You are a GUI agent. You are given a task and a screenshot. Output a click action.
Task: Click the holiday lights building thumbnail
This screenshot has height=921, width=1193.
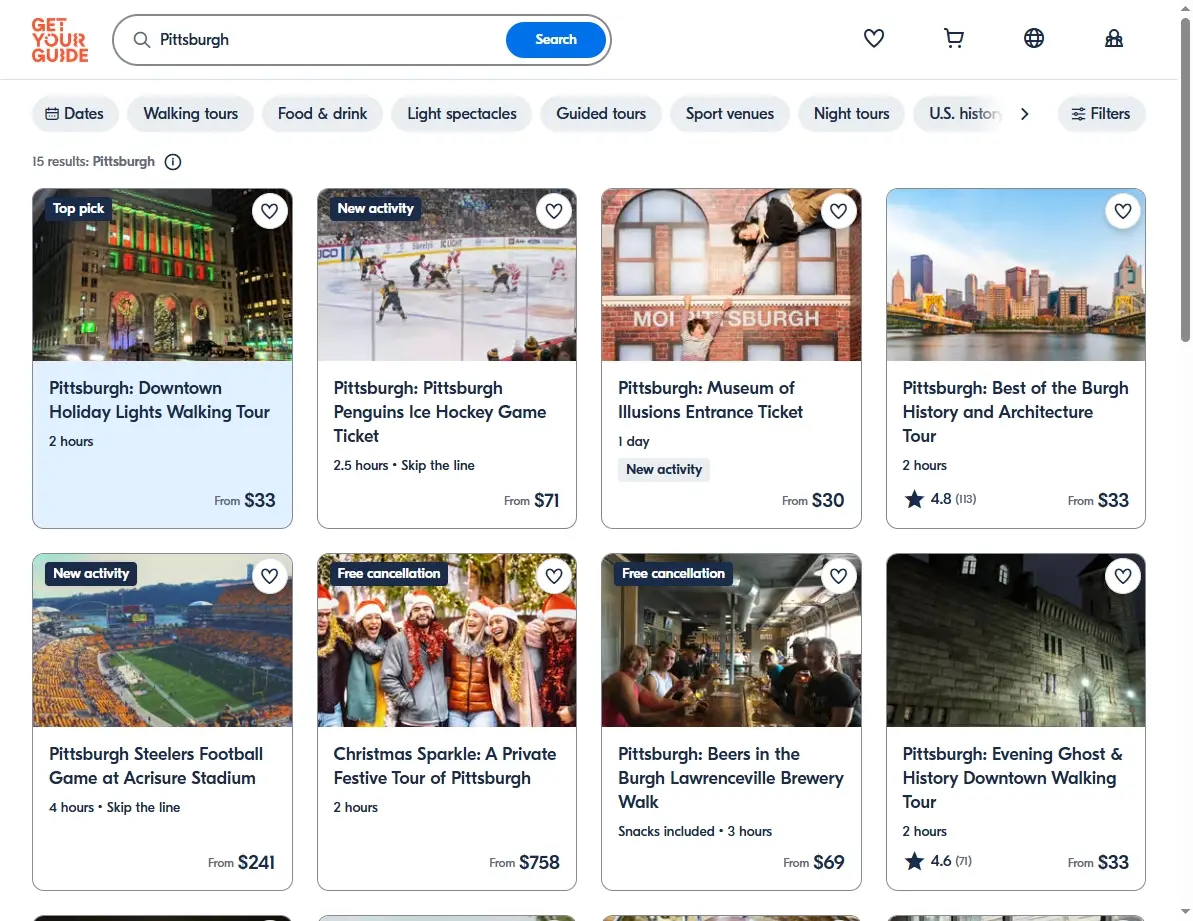click(162, 275)
